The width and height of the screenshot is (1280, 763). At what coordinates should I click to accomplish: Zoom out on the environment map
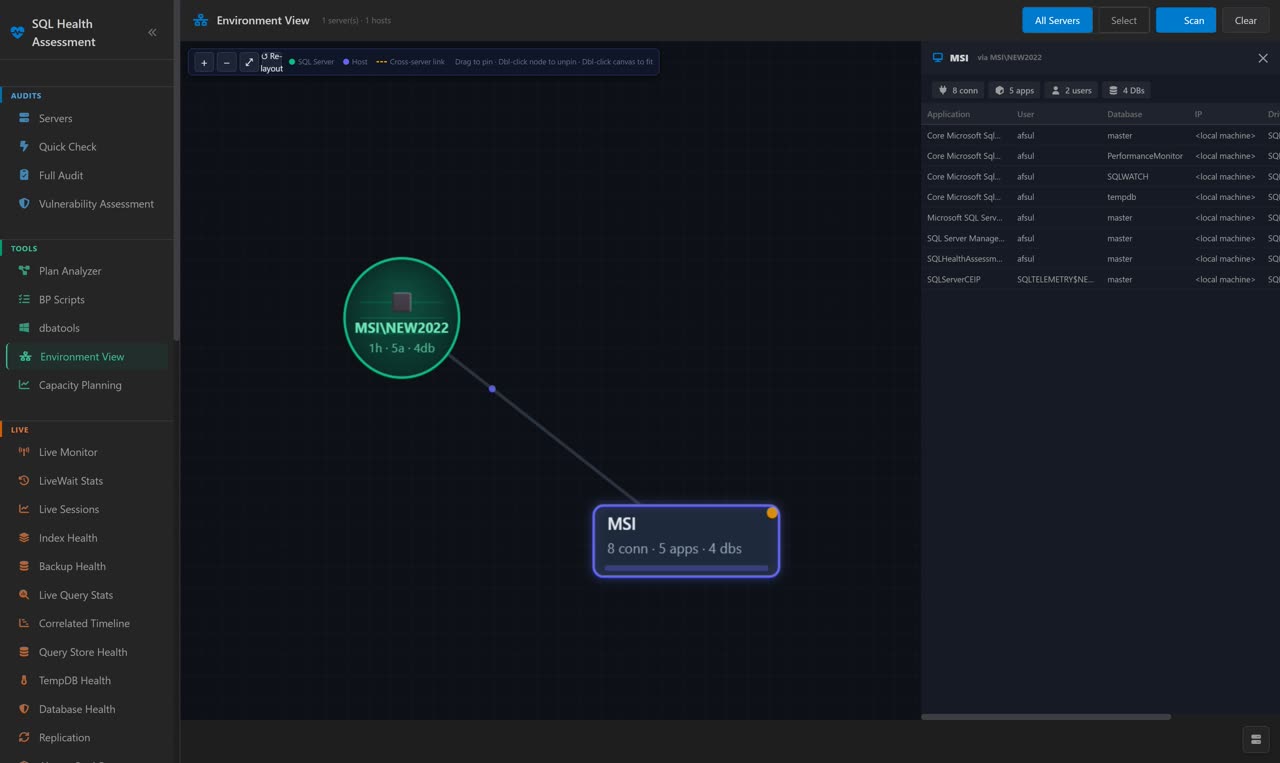225,61
